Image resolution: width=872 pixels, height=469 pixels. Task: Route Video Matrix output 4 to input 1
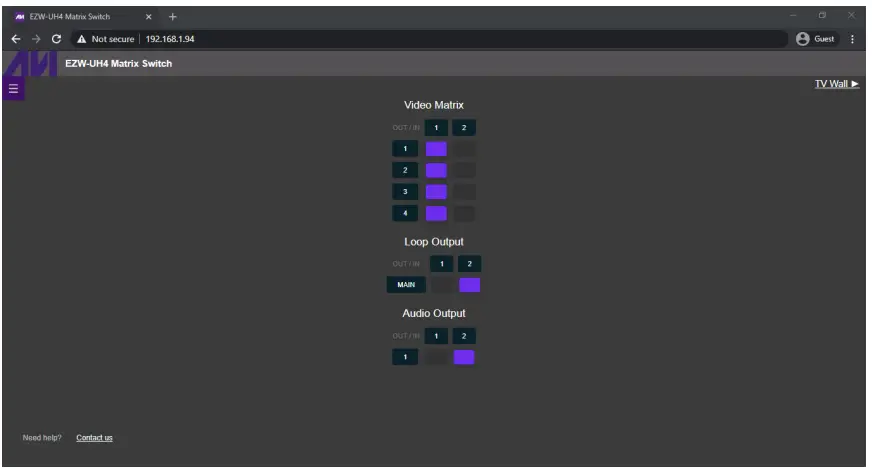(x=436, y=213)
